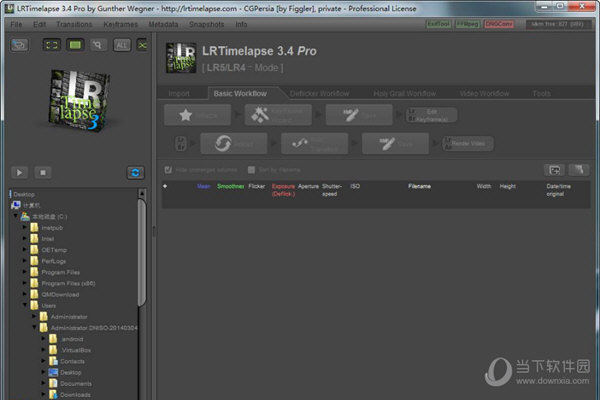The image size is (600, 400).
Task: Open the Keyframes Wizard magic wand button
Action: (x=278, y=115)
